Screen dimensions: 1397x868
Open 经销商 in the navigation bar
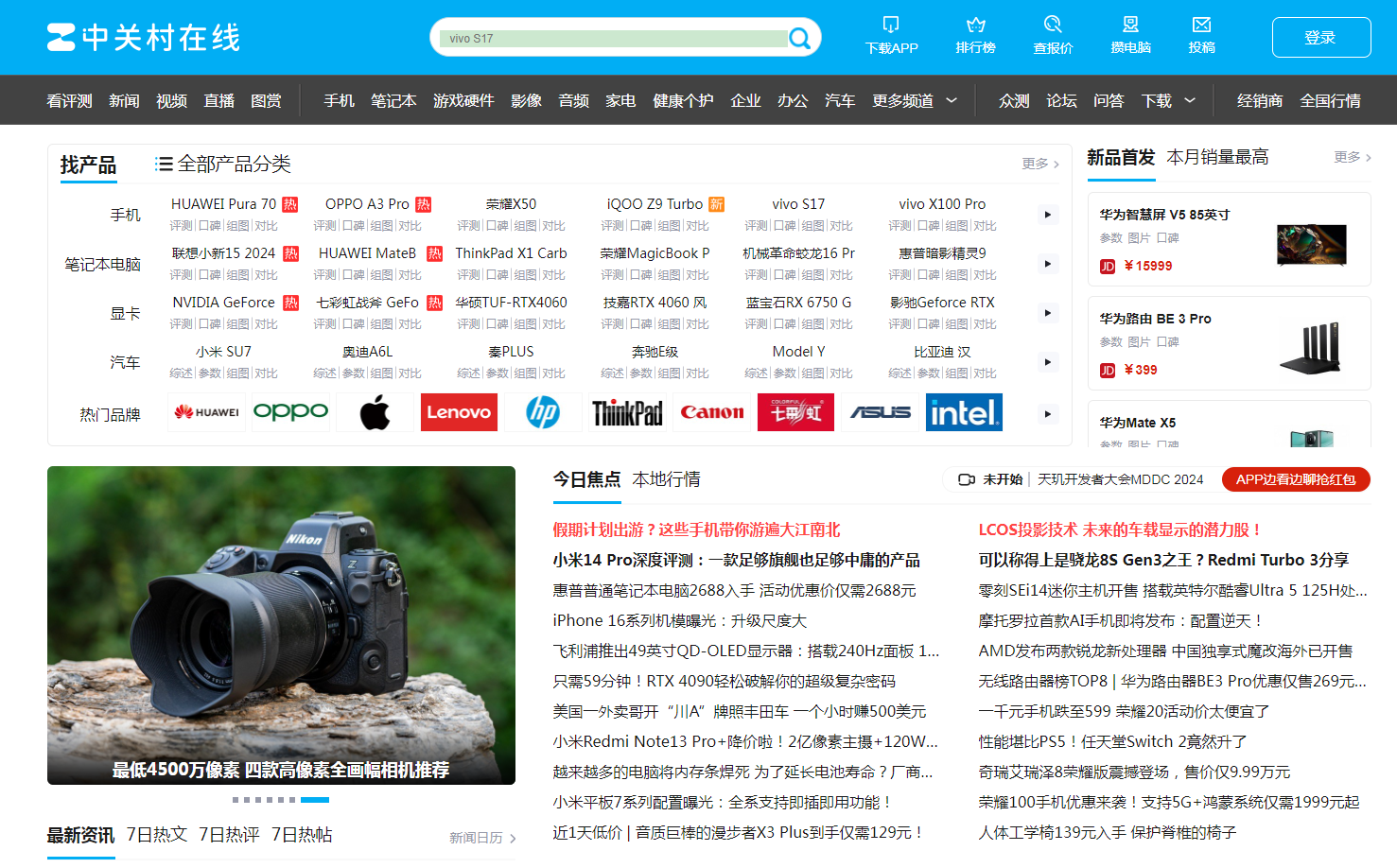pos(1260,100)
